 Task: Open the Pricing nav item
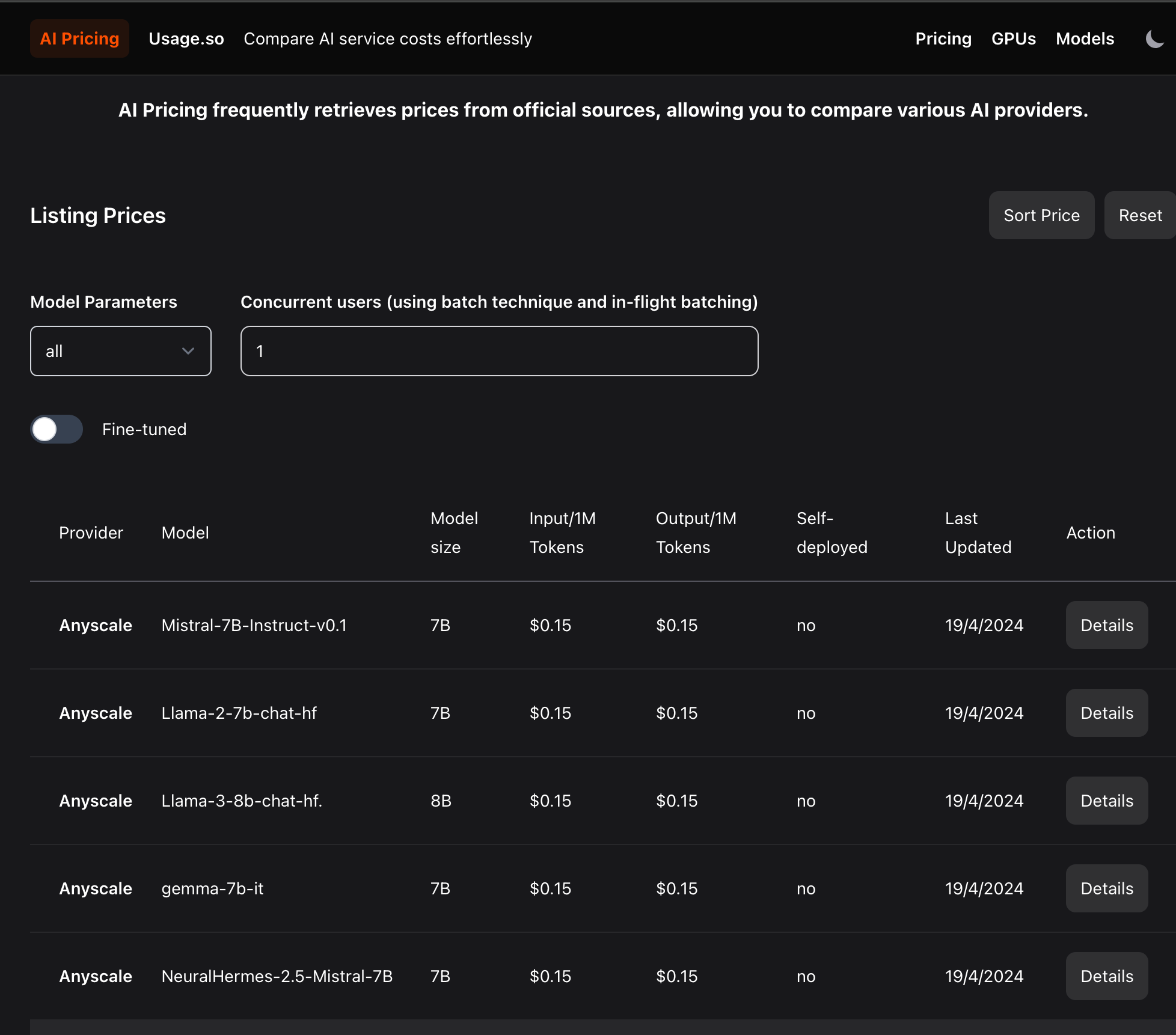(x=943, y=39)
